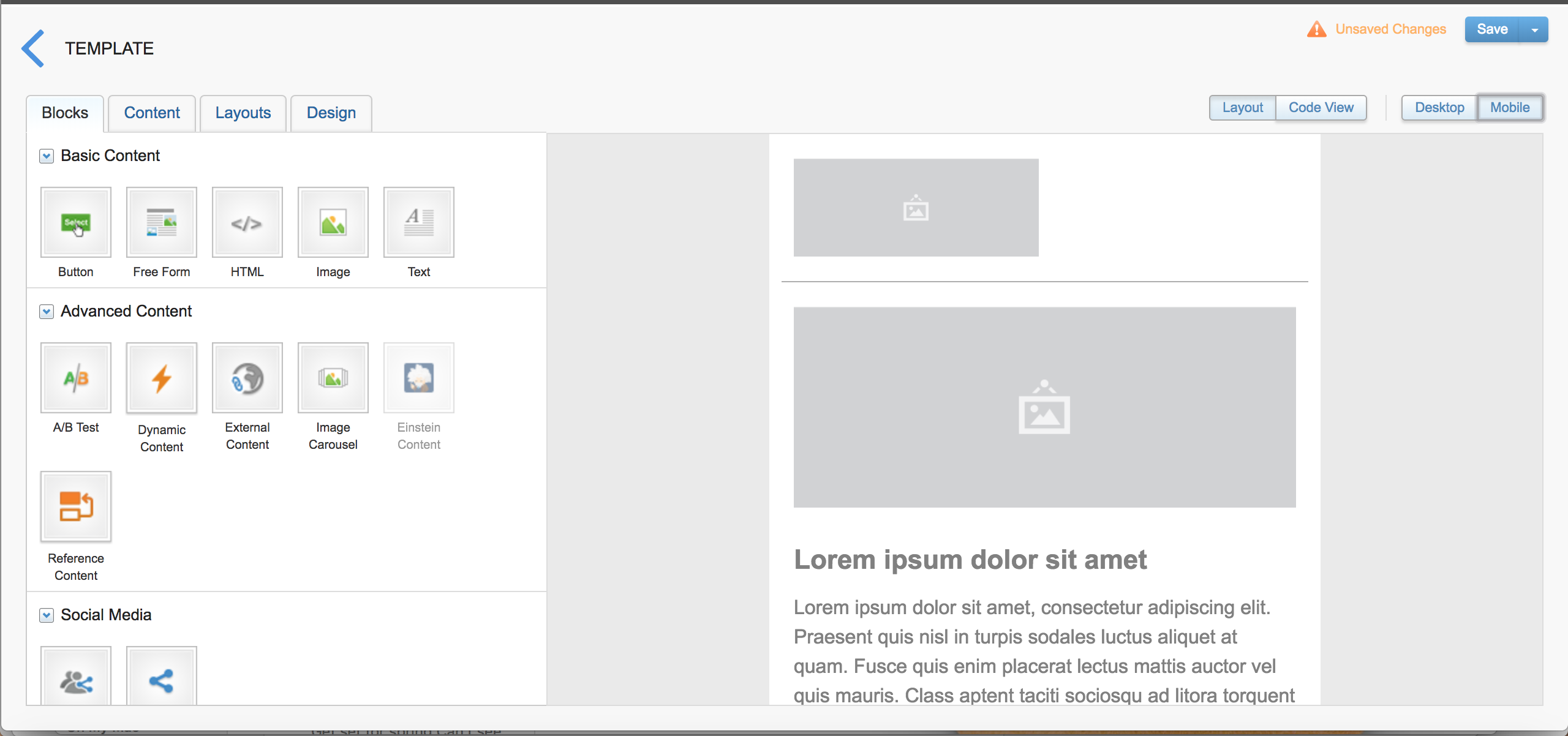Toggle the Desktop preview mode

click(1439, 108)
